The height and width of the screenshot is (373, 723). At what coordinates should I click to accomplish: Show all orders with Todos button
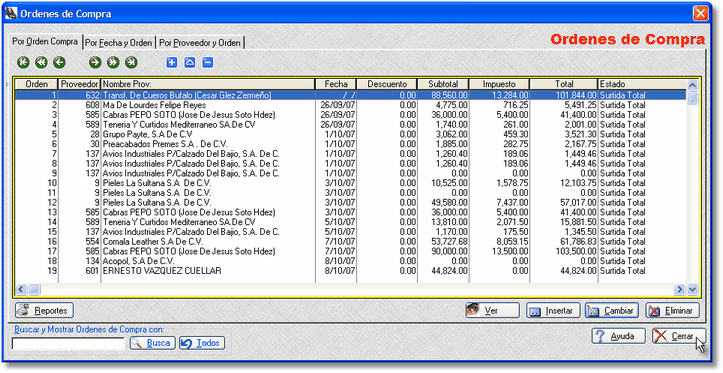(202, 343)
